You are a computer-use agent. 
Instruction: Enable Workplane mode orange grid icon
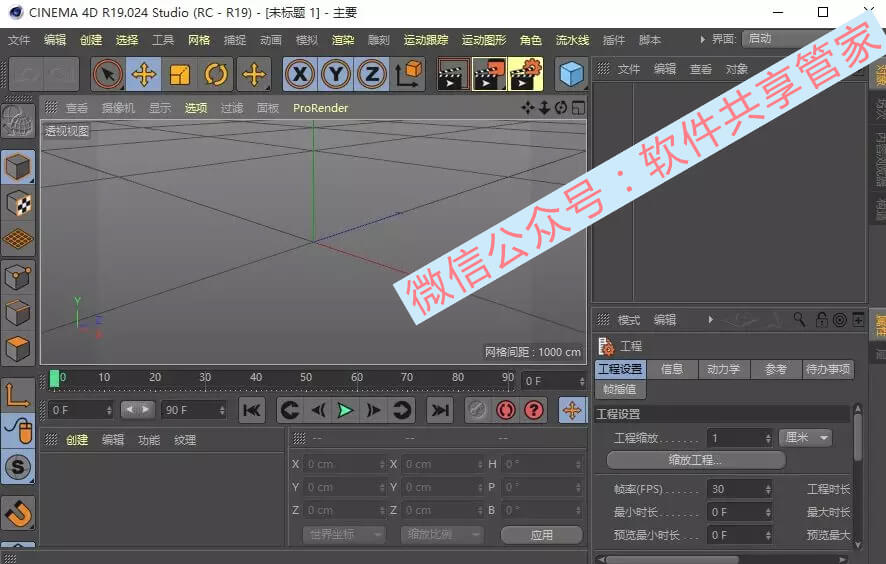point(18,239)
